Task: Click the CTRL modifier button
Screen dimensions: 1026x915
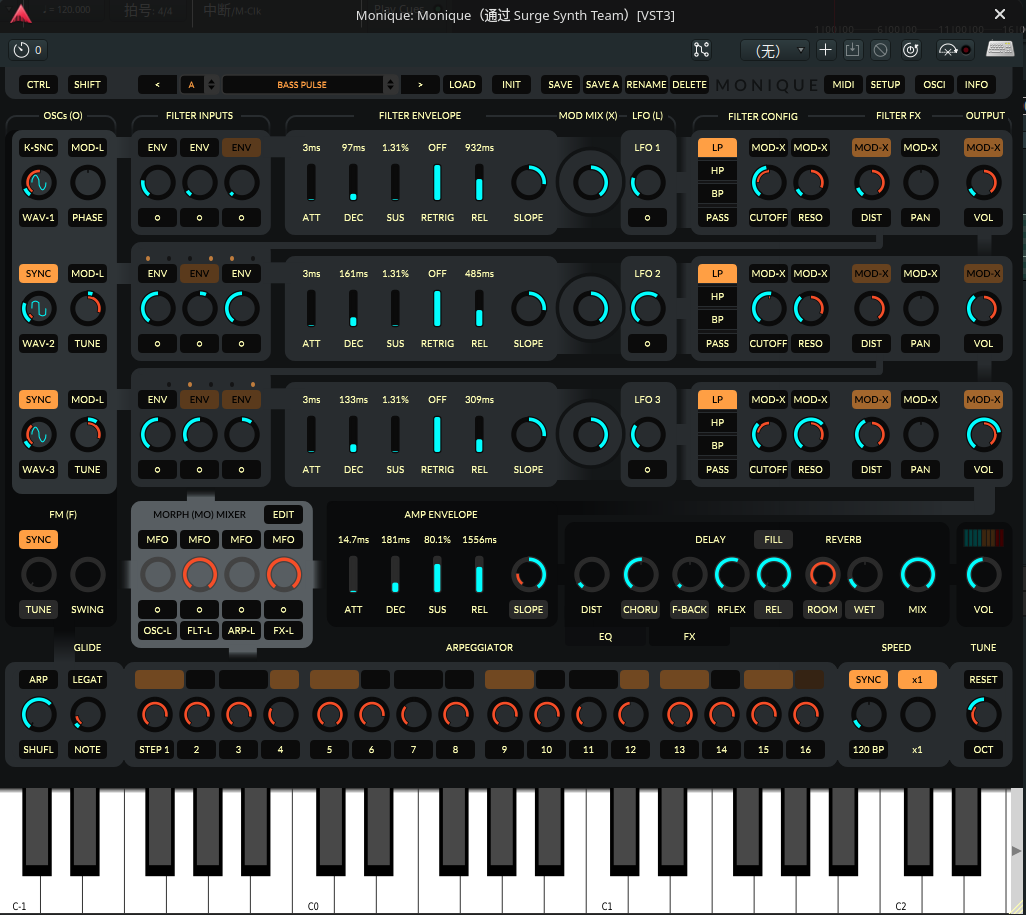Action: (x=38, y=84)
